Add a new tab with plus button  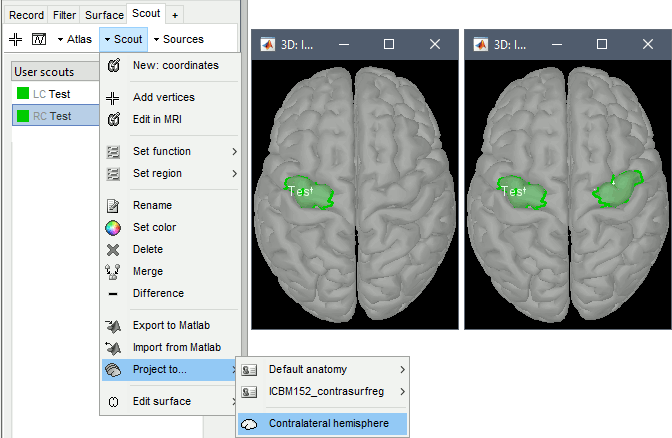[175, 15]
